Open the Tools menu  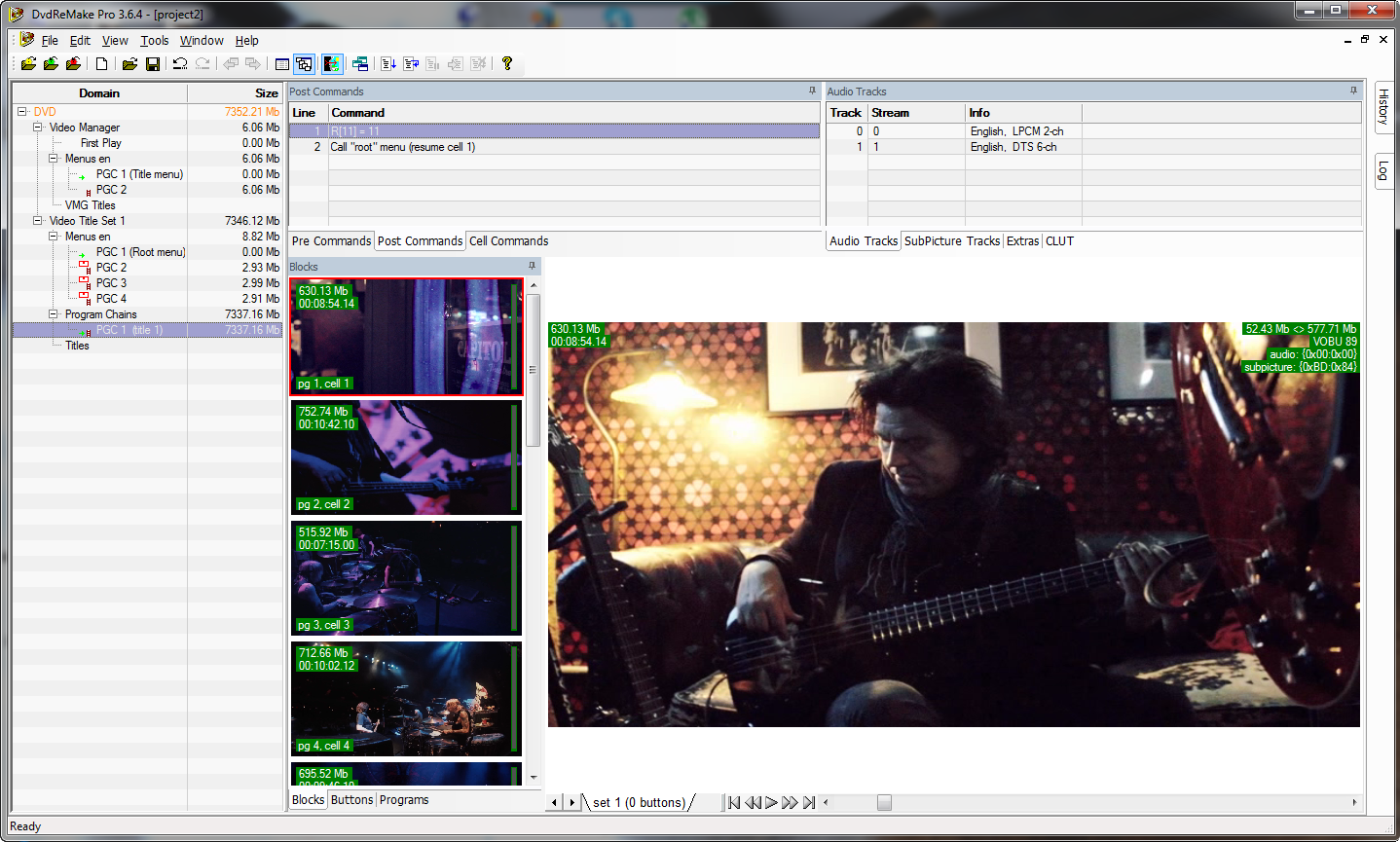[154, 41]
